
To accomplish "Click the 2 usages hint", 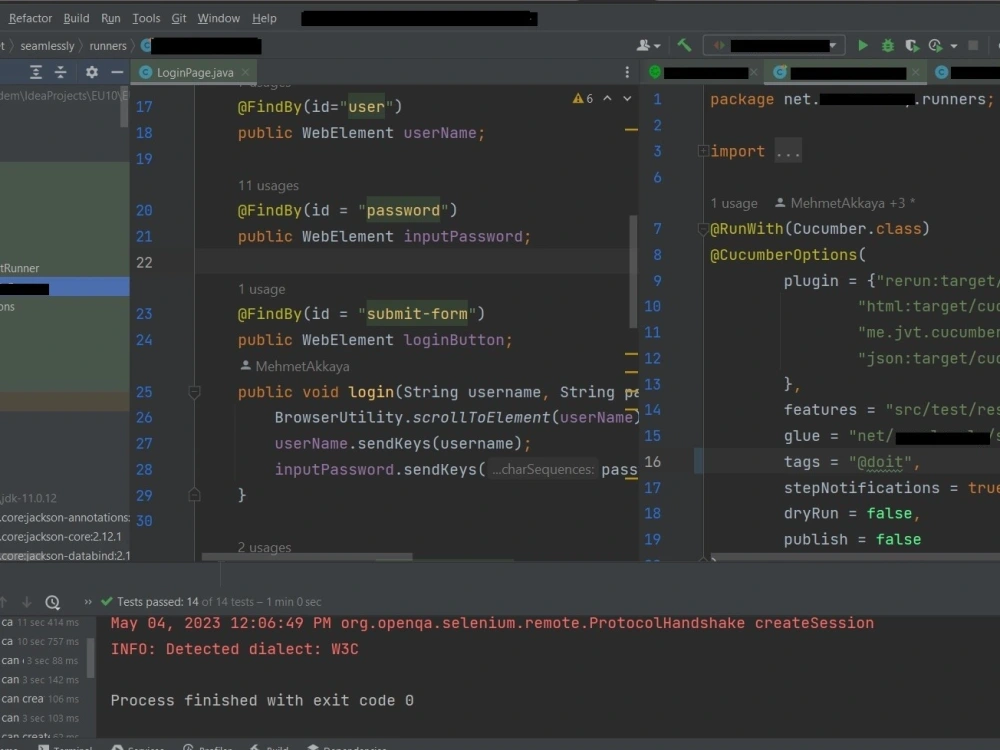I will tap(264, 547).
